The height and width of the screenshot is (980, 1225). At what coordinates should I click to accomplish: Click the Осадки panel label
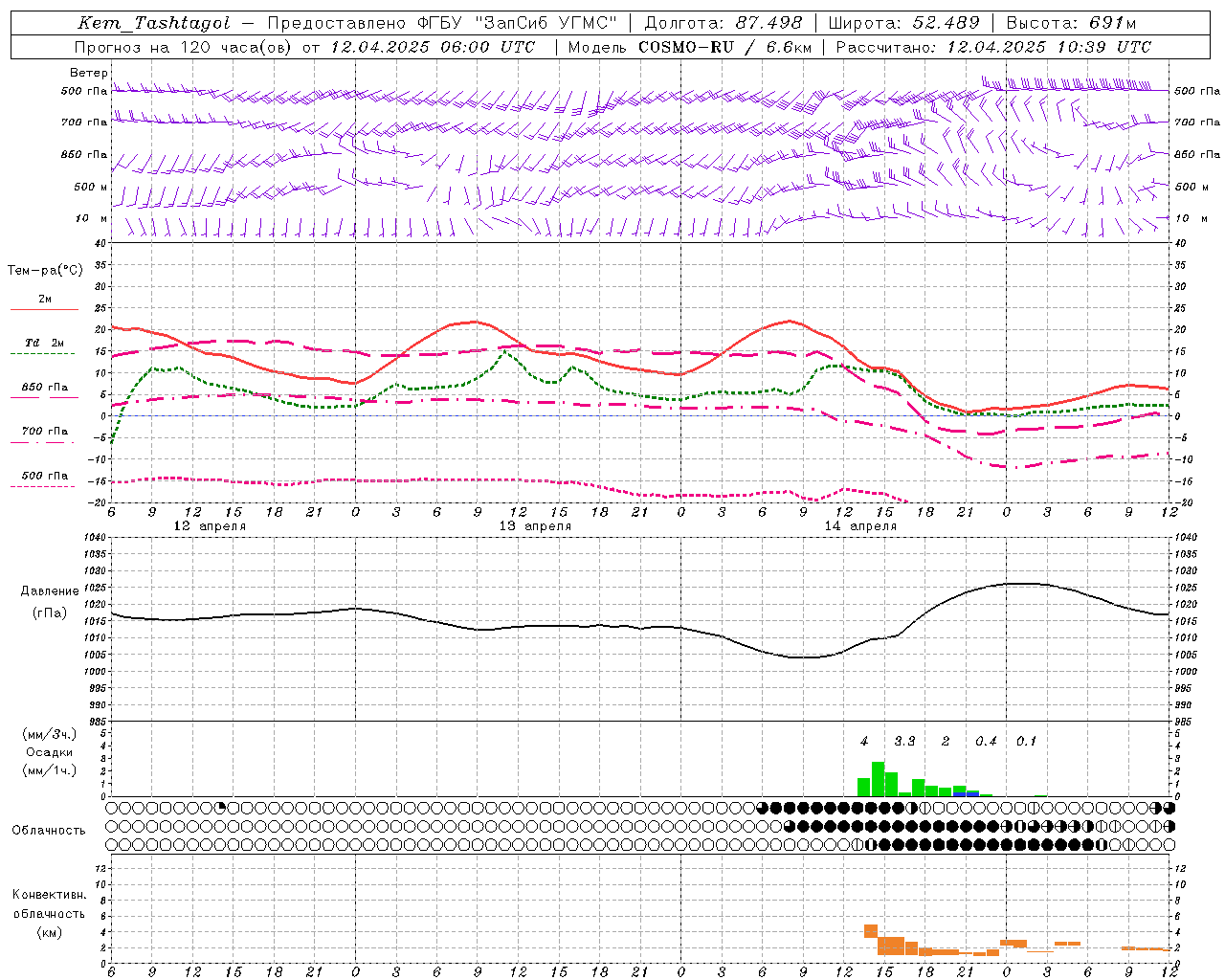click(50, 752)
